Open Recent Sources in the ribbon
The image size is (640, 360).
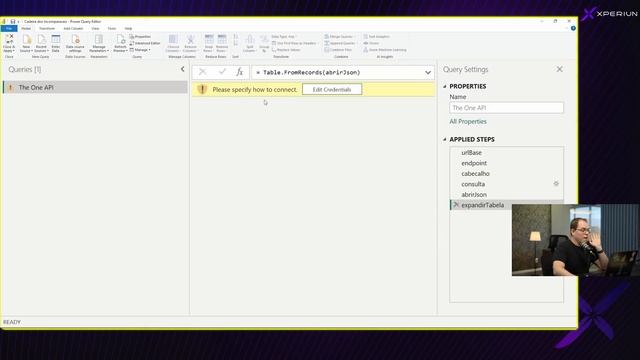(x=41, y=43)
